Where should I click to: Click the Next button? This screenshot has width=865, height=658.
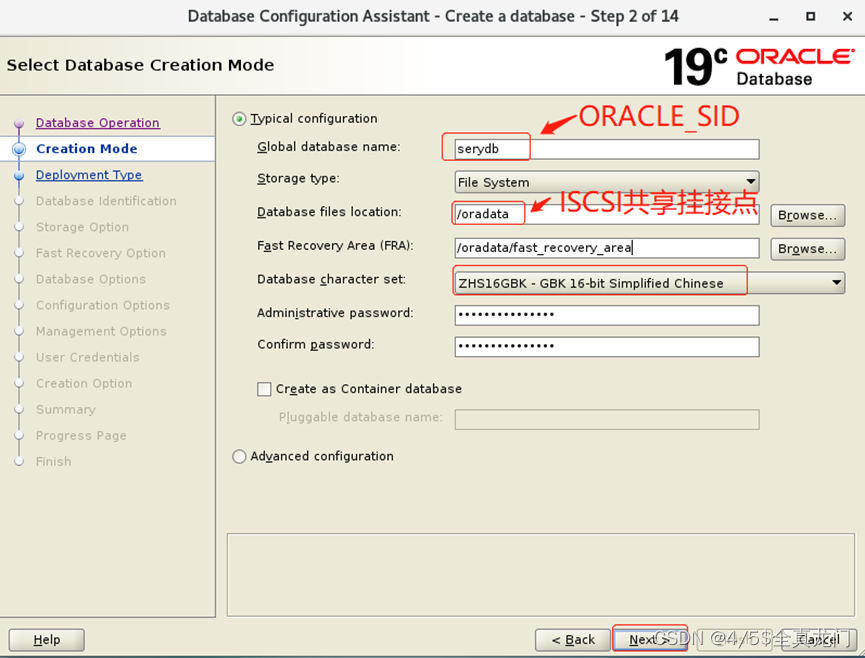(x=650, y=639)
